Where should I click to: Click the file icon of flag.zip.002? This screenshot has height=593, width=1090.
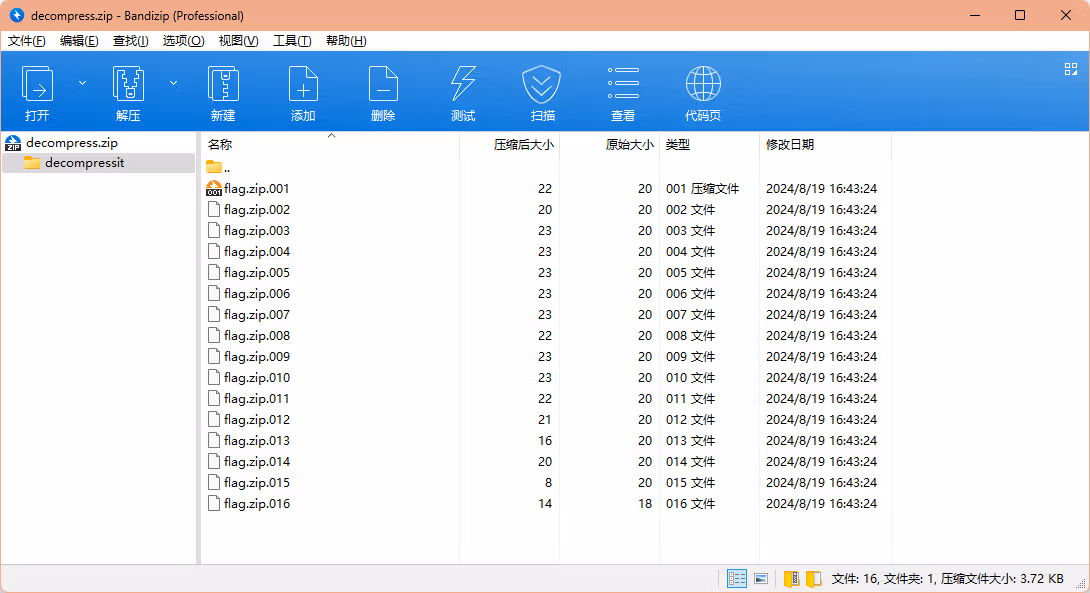pos(214,209)
